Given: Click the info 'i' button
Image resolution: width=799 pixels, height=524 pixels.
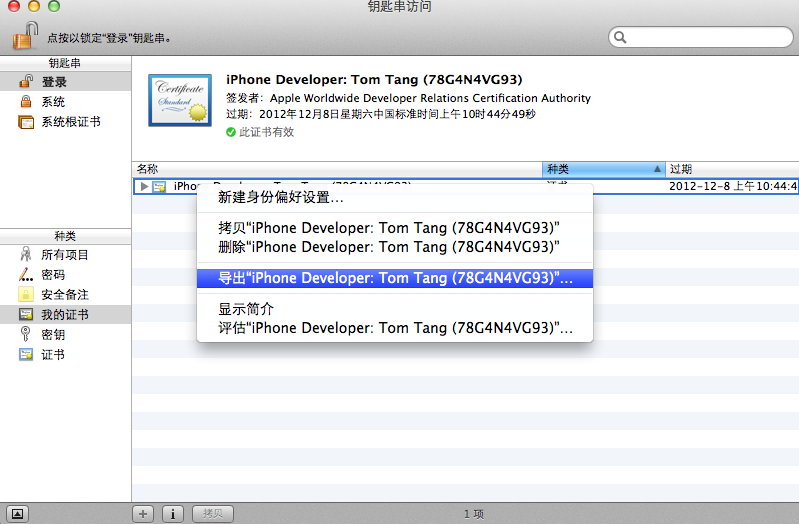Looking at the screenshot, I should (173, 514).
